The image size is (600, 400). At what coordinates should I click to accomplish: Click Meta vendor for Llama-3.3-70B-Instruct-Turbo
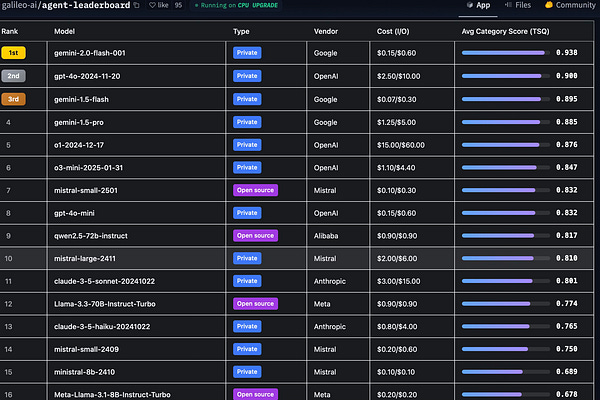point(322,304)
